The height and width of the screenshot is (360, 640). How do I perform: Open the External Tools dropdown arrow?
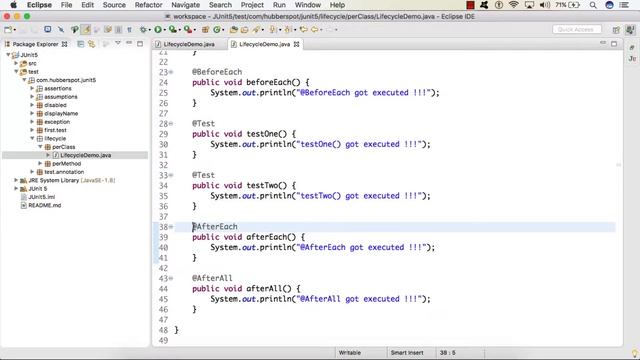pos(194,30)
